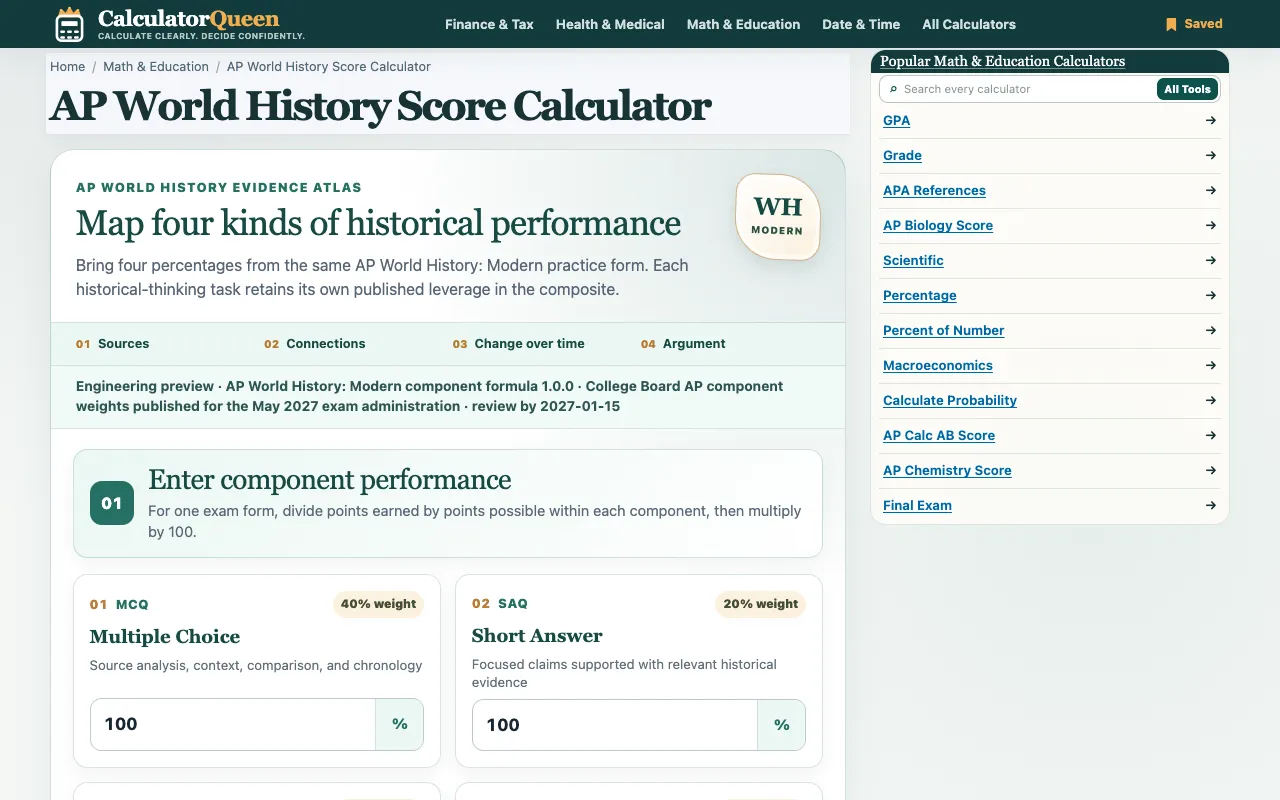Click the arrow icon beside AP Chemistry Score
The height and width of the screenshot is (800, 1280).
pyautogui.click(x=1211, y=470)
